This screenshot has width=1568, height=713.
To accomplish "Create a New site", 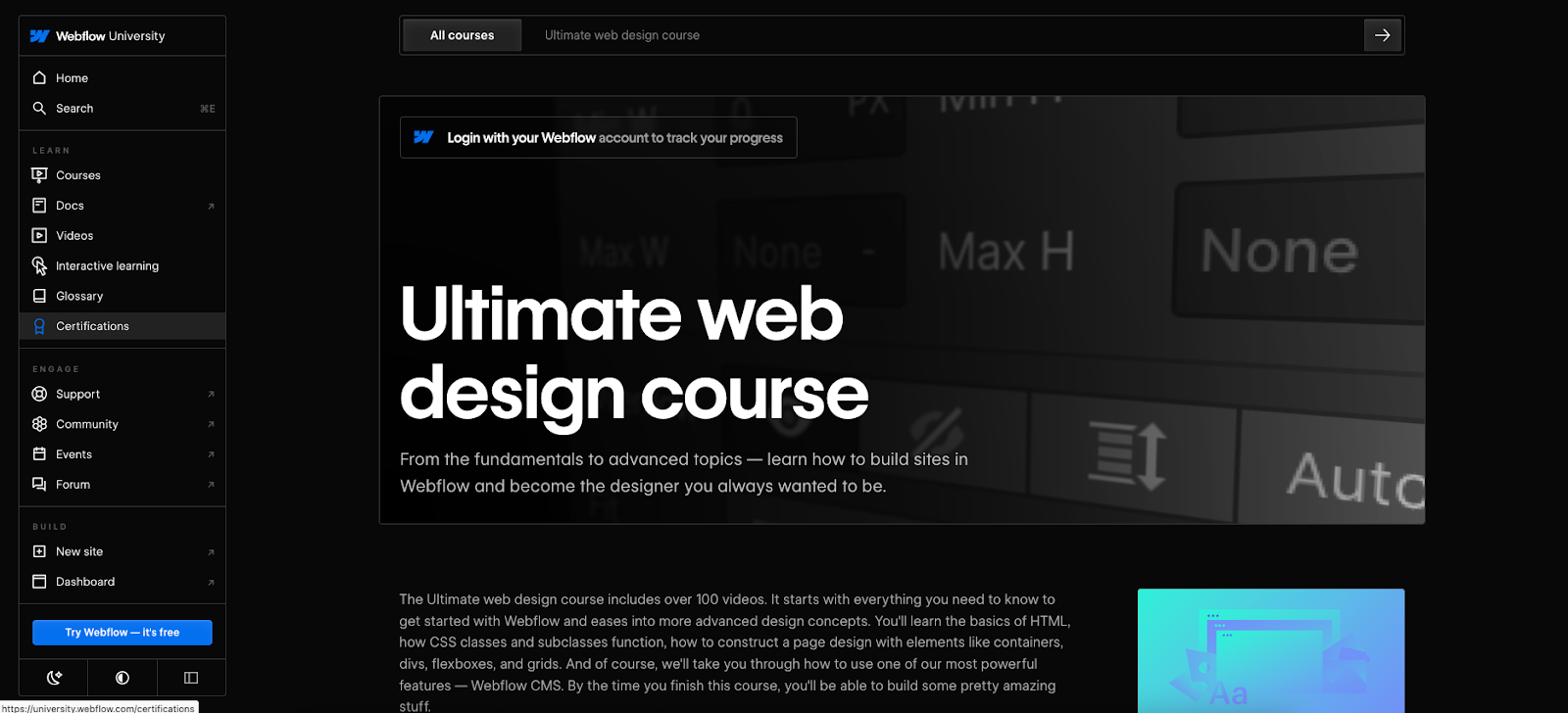I will (122, 552).
